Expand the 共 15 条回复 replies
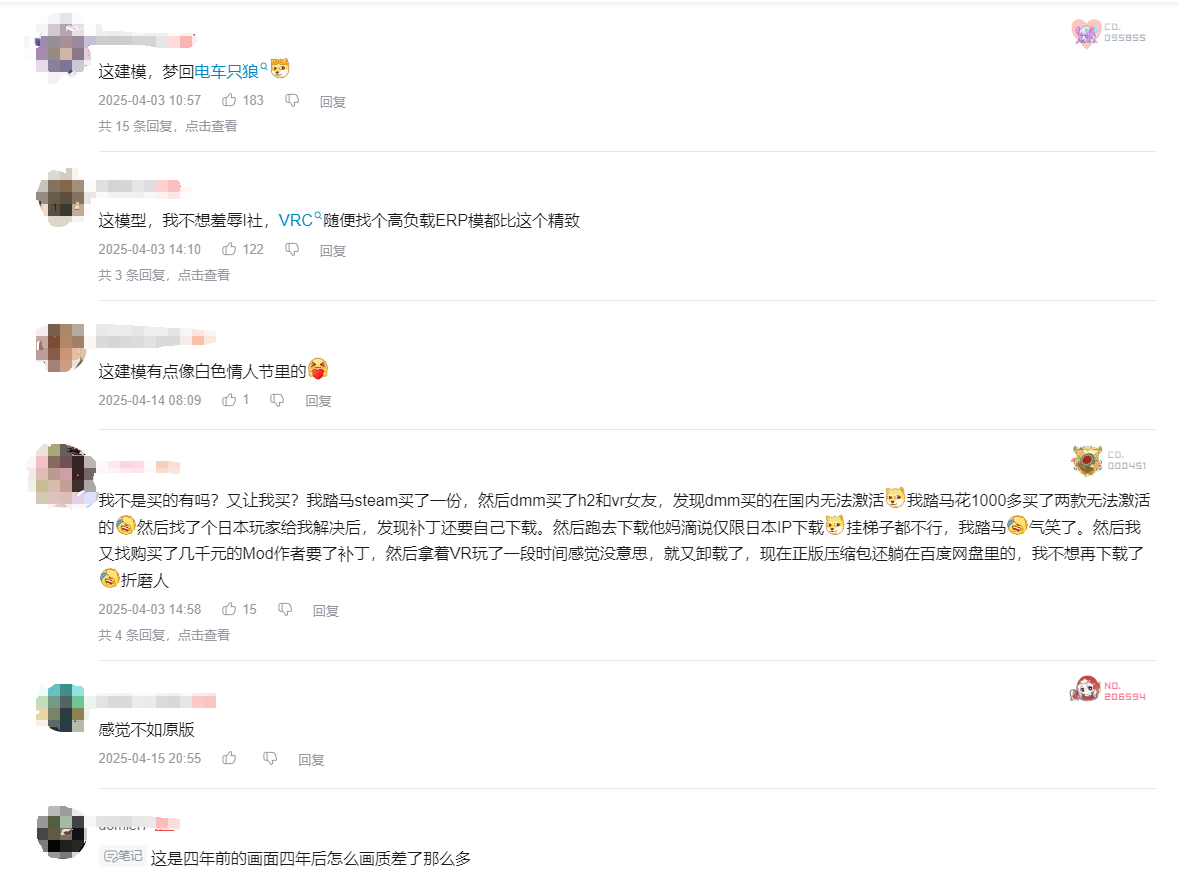The height and width of the screenshot is (873, 1178). click(x=168, y=126)
